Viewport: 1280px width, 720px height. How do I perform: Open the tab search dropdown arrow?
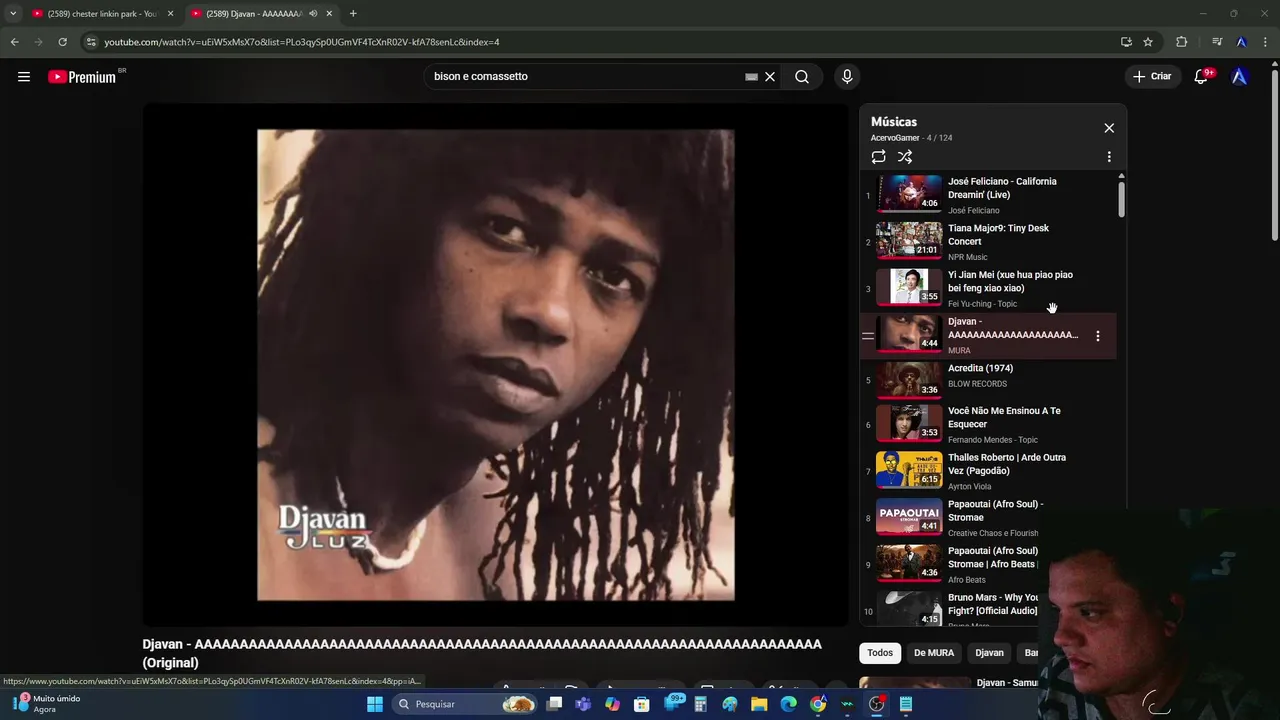click(13, 14)
